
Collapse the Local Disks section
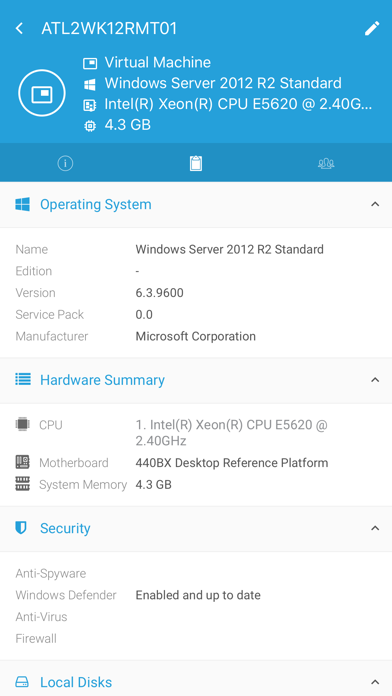click(375, 682)
